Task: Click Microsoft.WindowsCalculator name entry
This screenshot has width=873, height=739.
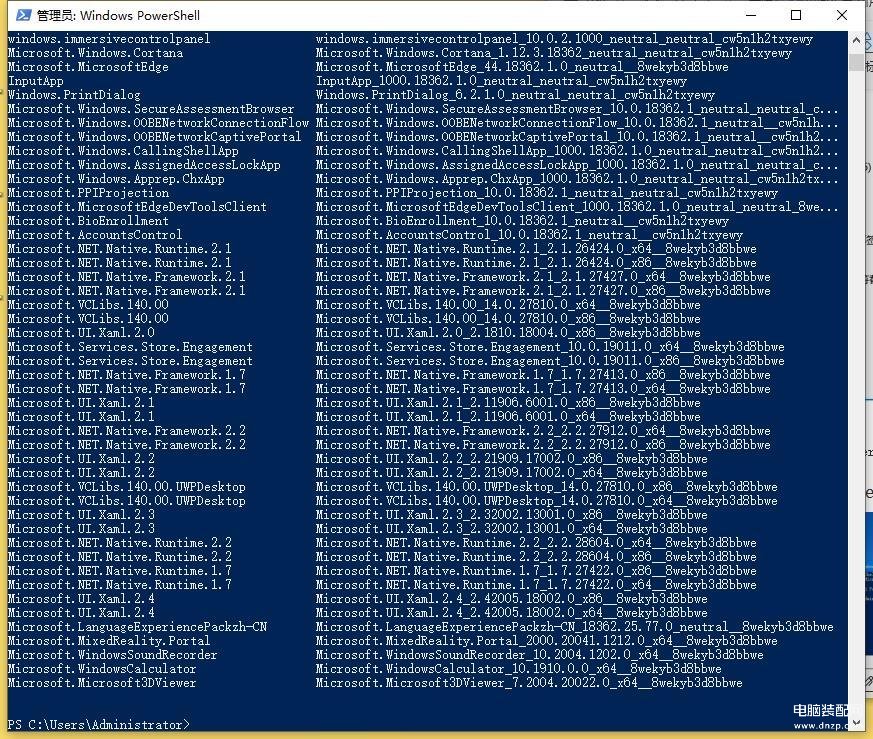Action: tap(102, 668)
